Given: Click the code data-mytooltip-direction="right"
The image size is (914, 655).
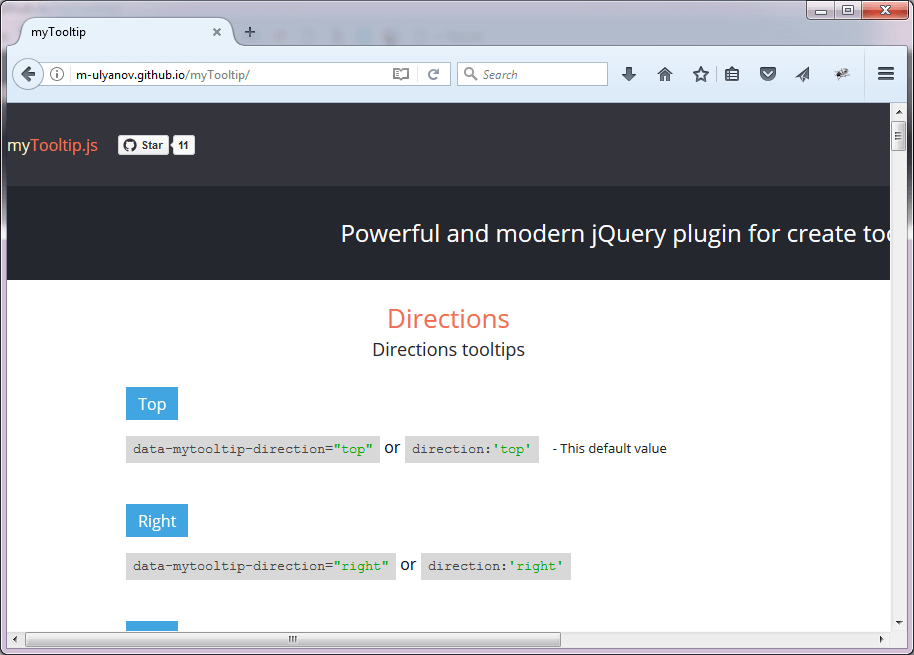Looking at the screenshot, I should point(261,566).
